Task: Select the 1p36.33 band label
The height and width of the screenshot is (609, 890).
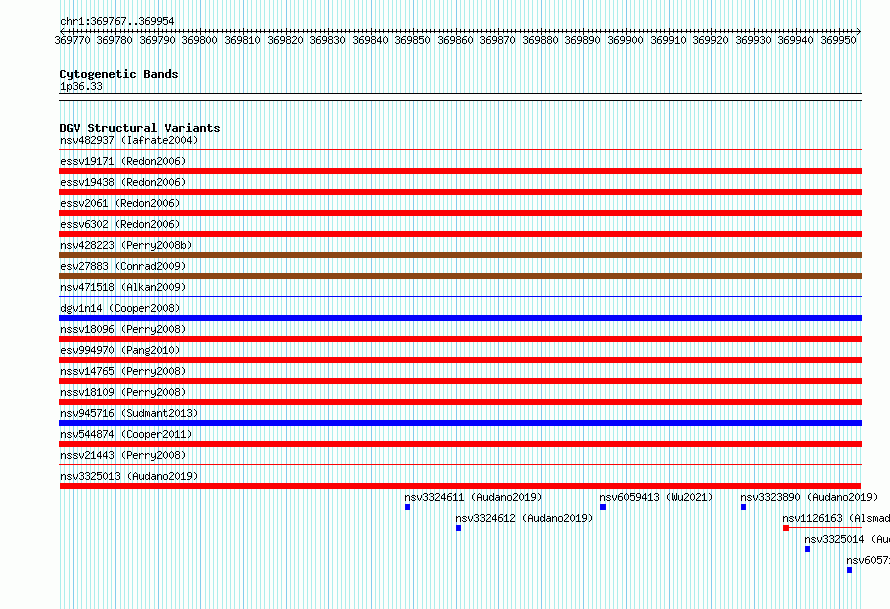Action: (81, 86)
